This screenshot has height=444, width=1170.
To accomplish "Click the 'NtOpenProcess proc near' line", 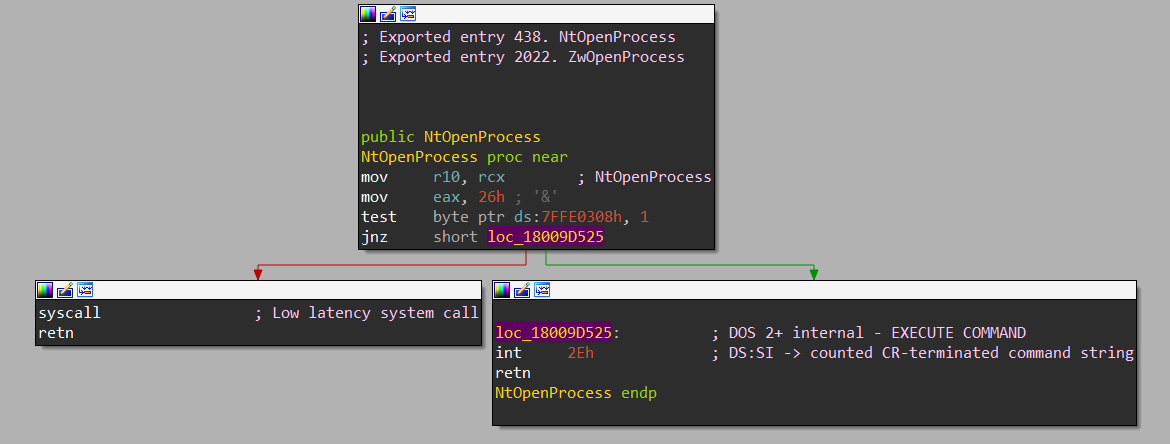I will (x=464, y=157).
